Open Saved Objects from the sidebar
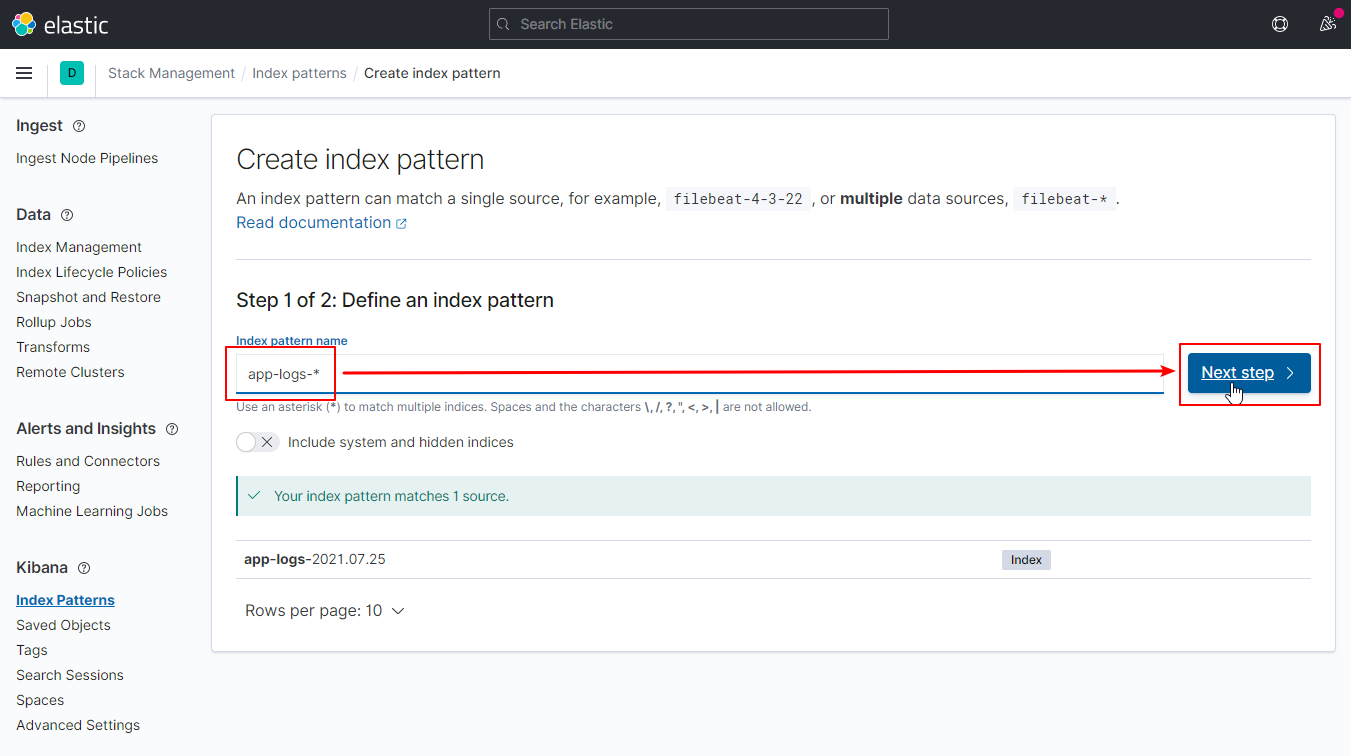This screenshot has height=756, width=1351. 63,624
